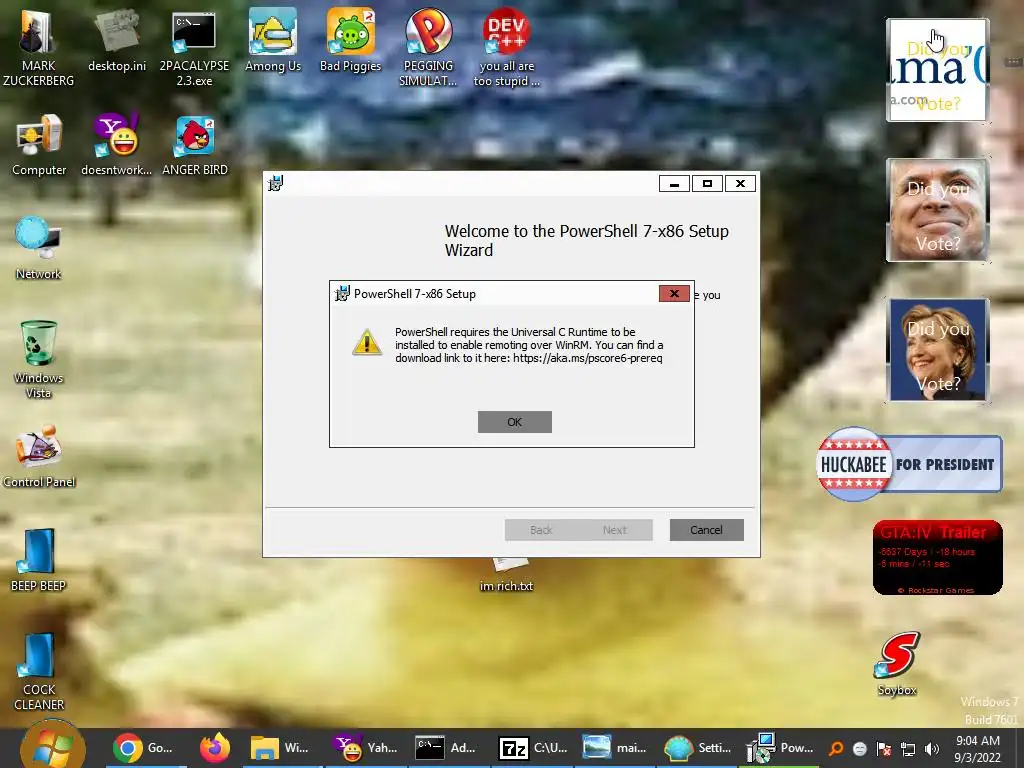Select the im rich.txt file icon
1024x768 pixels.
click(x=507, y=575)
